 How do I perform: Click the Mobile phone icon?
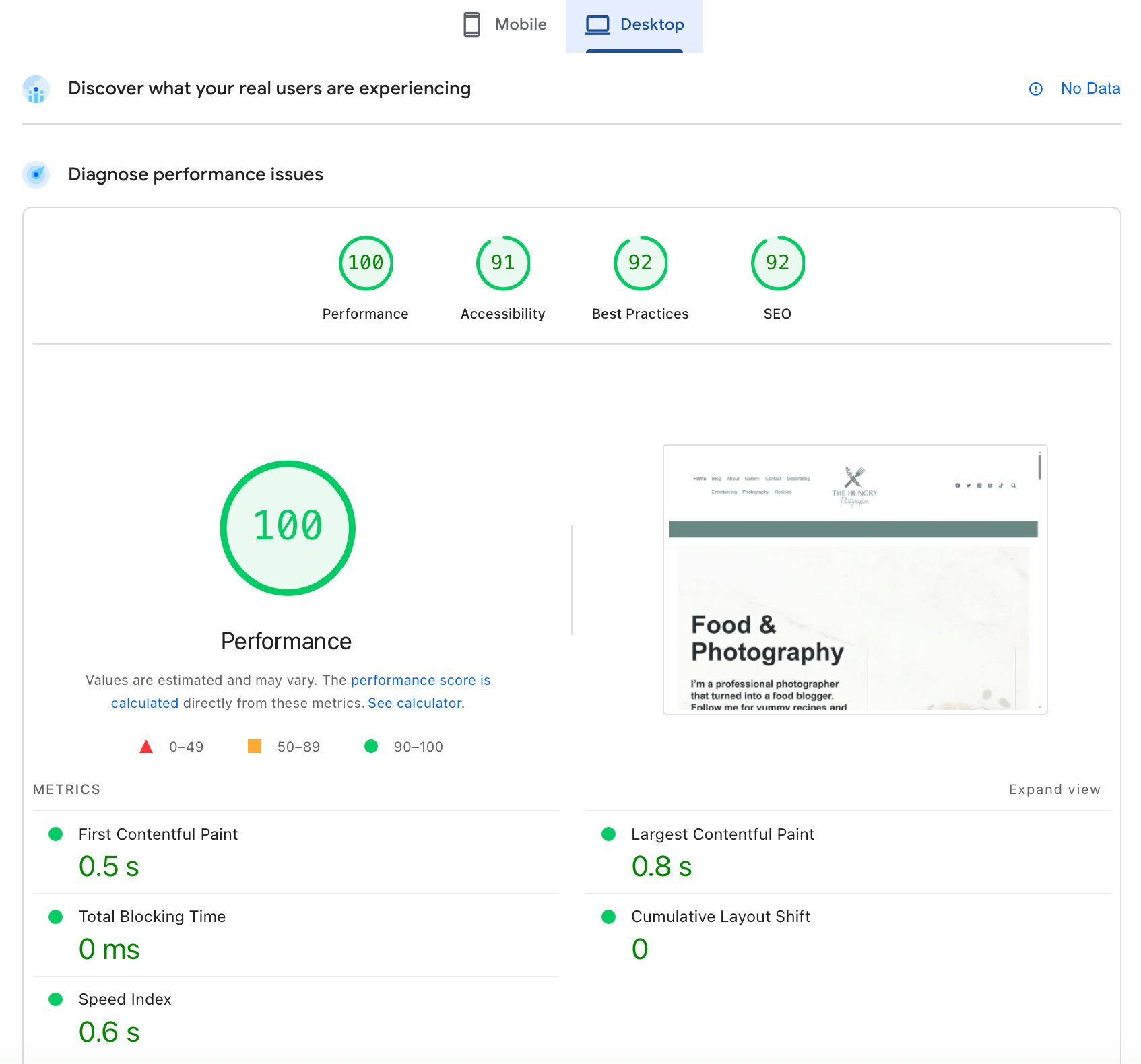point(471,24)
